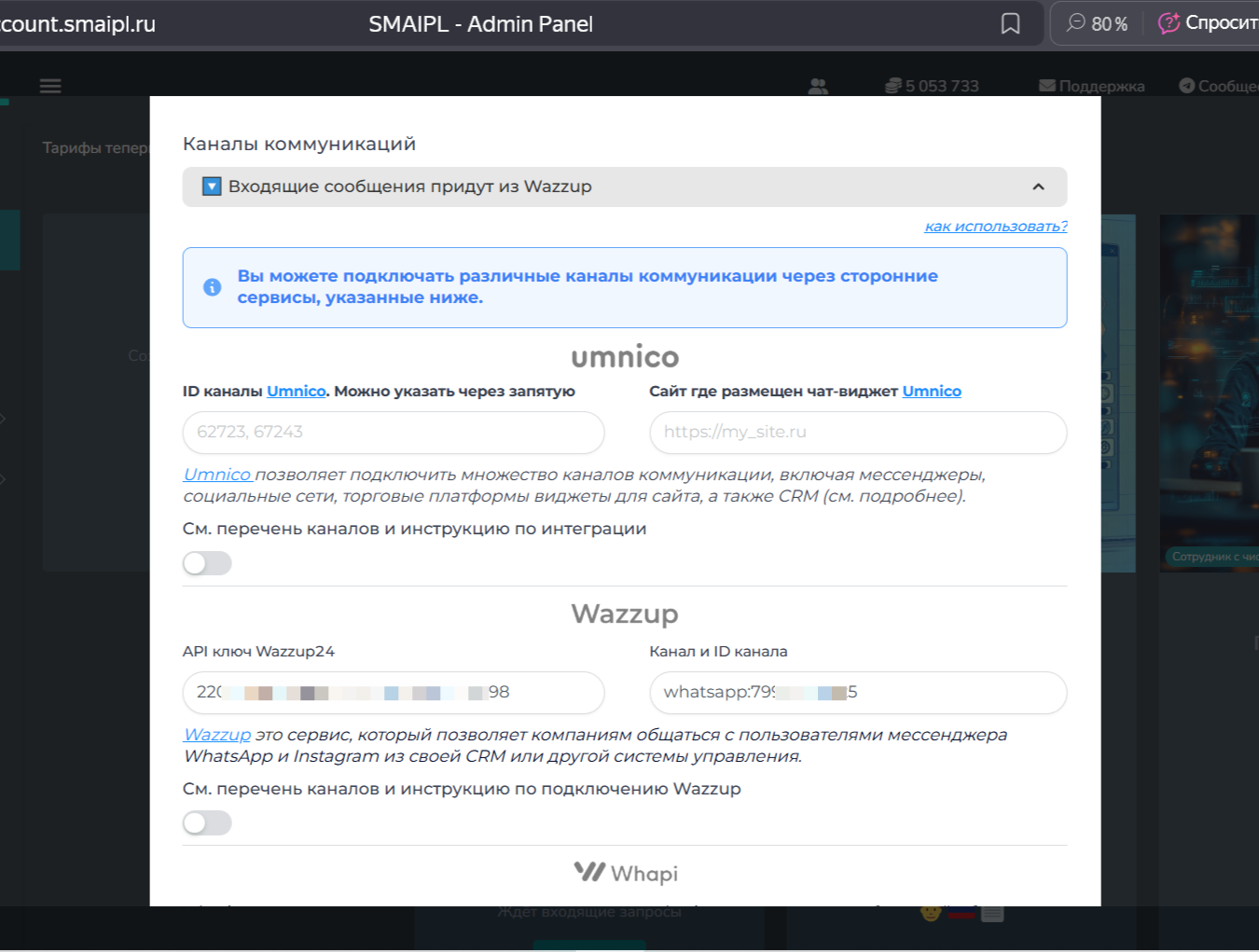Open Umnico link in Сайт чат-виджет label
This screenshot has width=1259, height=952.
click(932, 391)
